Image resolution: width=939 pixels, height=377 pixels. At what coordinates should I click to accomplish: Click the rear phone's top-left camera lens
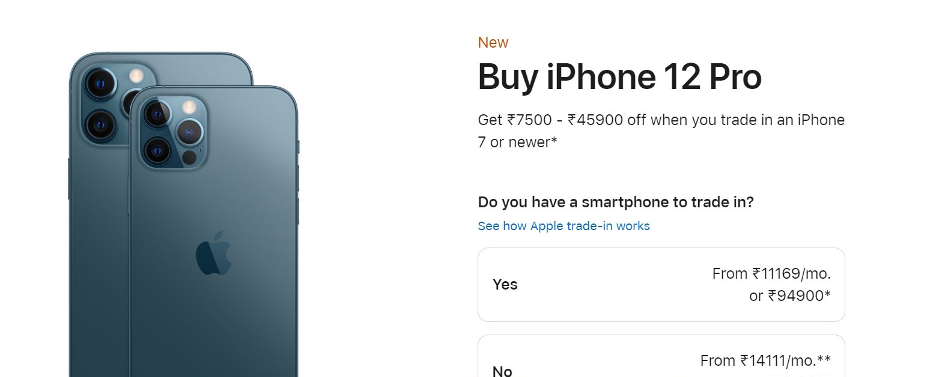click(x=101, y=83)
